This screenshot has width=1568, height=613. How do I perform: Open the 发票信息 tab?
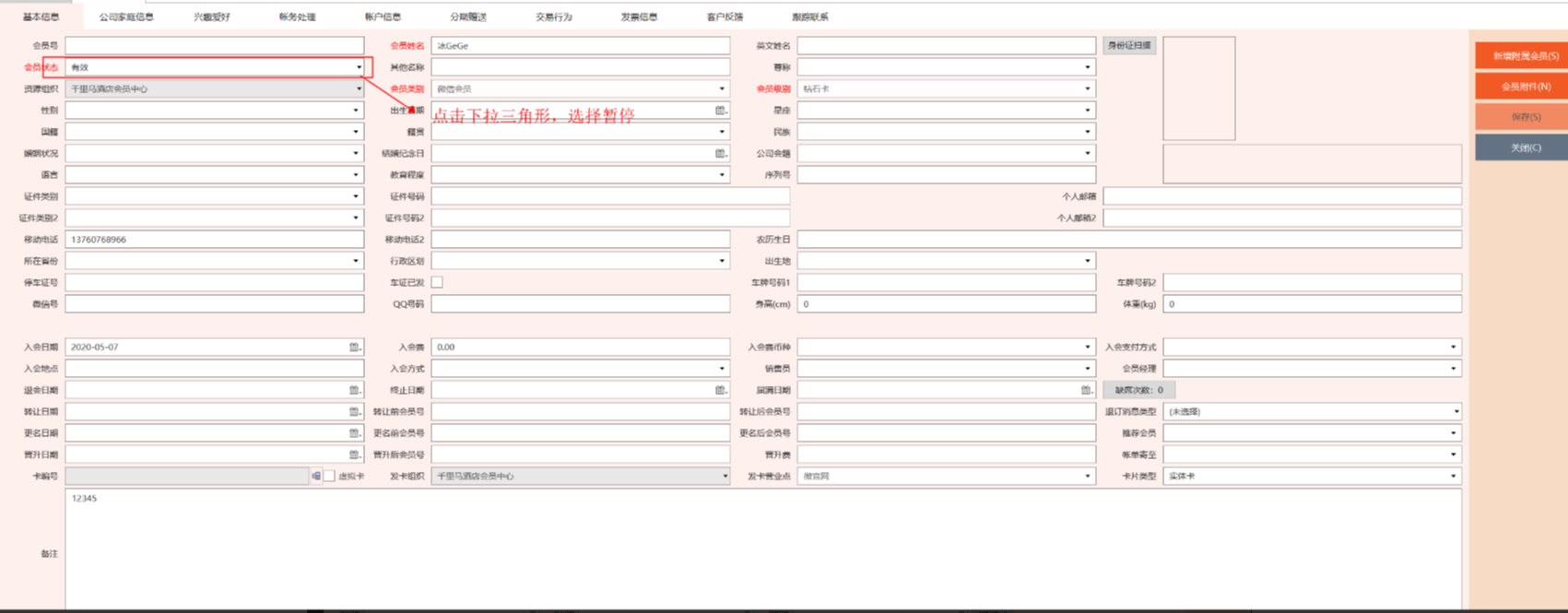click(639, 17)
